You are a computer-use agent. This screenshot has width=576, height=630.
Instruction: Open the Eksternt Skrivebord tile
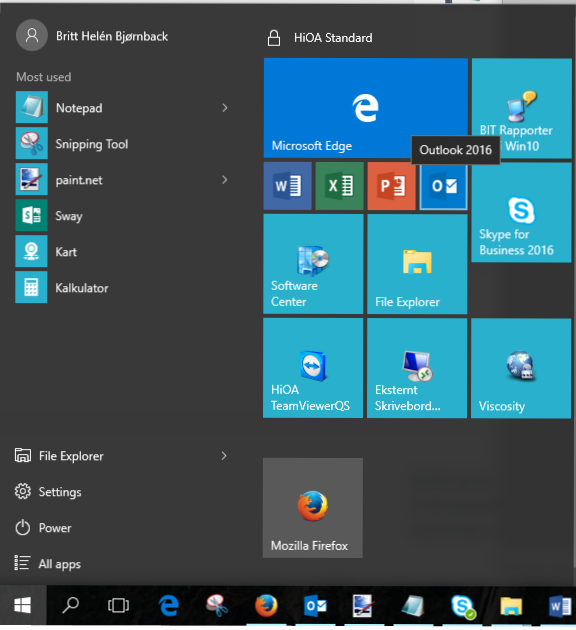[x=417, y=368]
